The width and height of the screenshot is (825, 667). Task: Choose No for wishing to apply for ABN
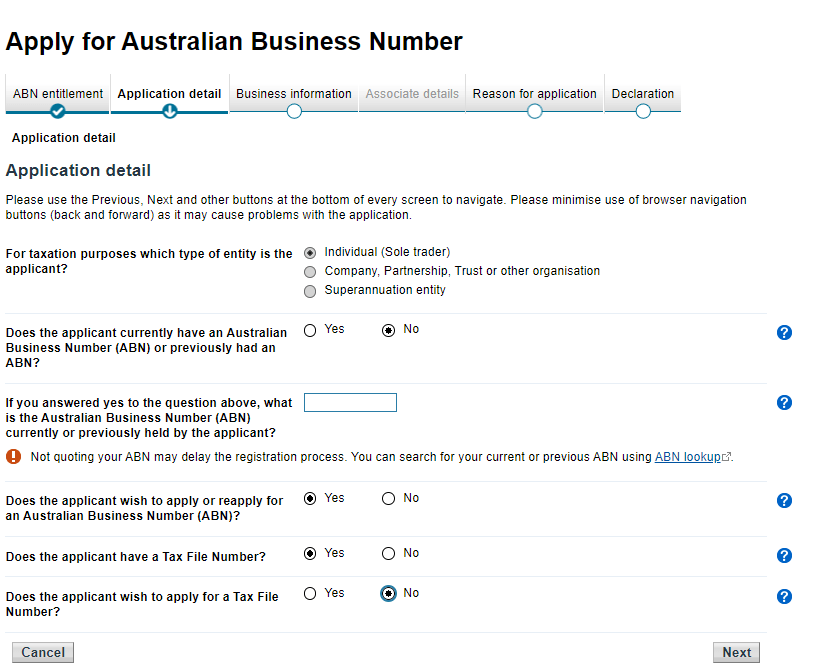[388, 499]
